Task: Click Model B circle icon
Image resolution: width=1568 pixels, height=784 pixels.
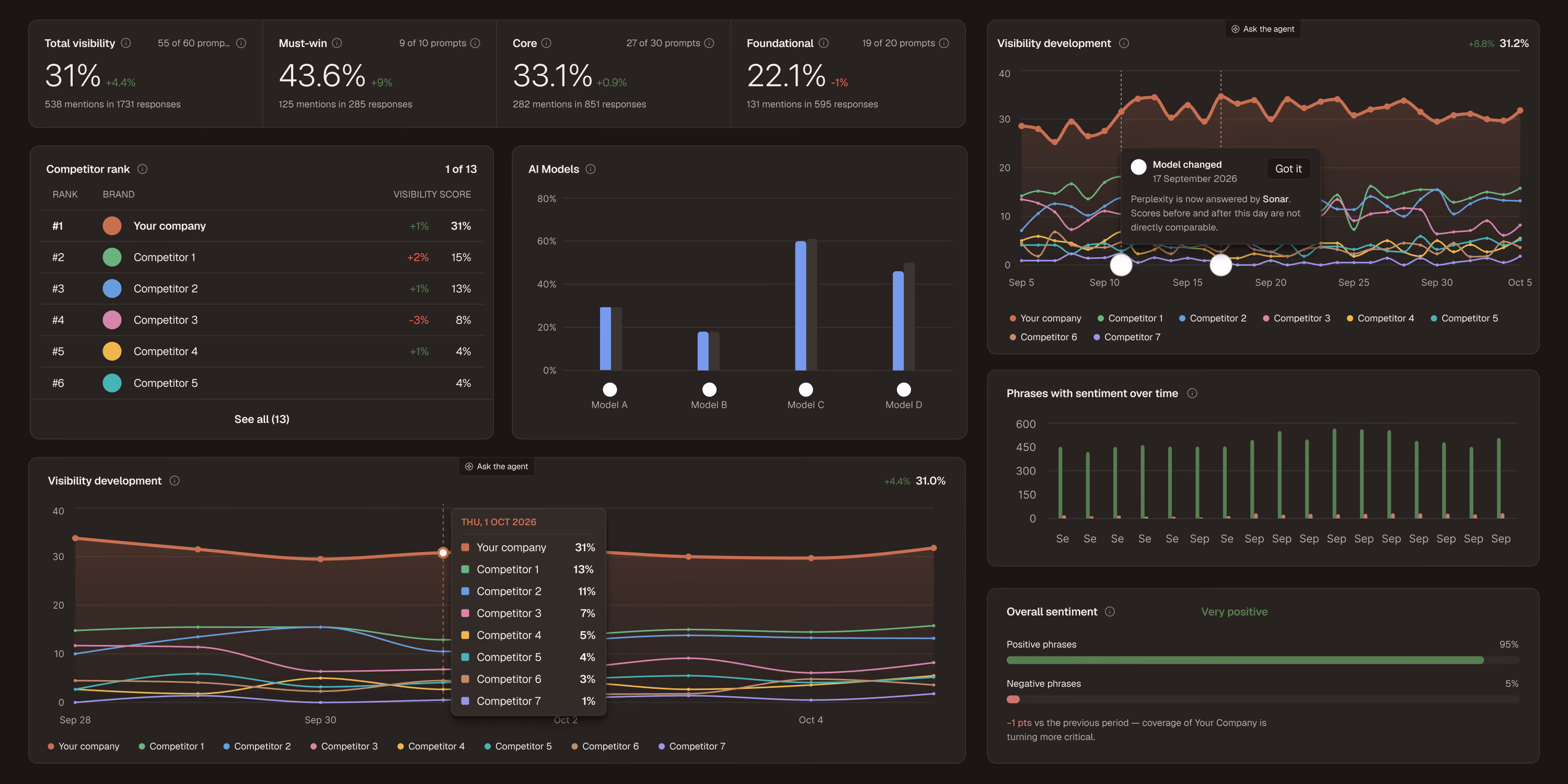Action: [x=709, y=389]
